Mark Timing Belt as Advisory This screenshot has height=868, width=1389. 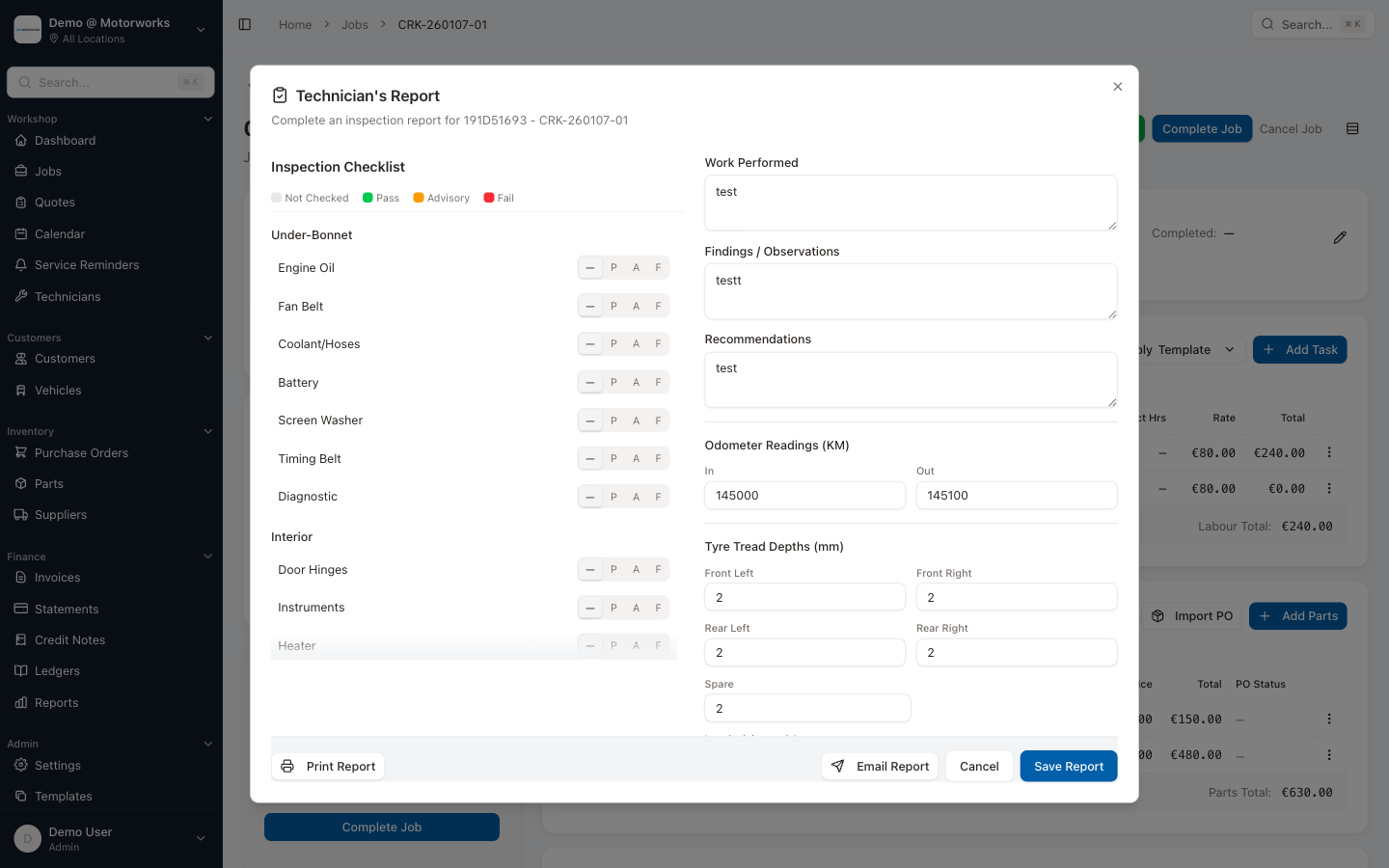point(636,458)
